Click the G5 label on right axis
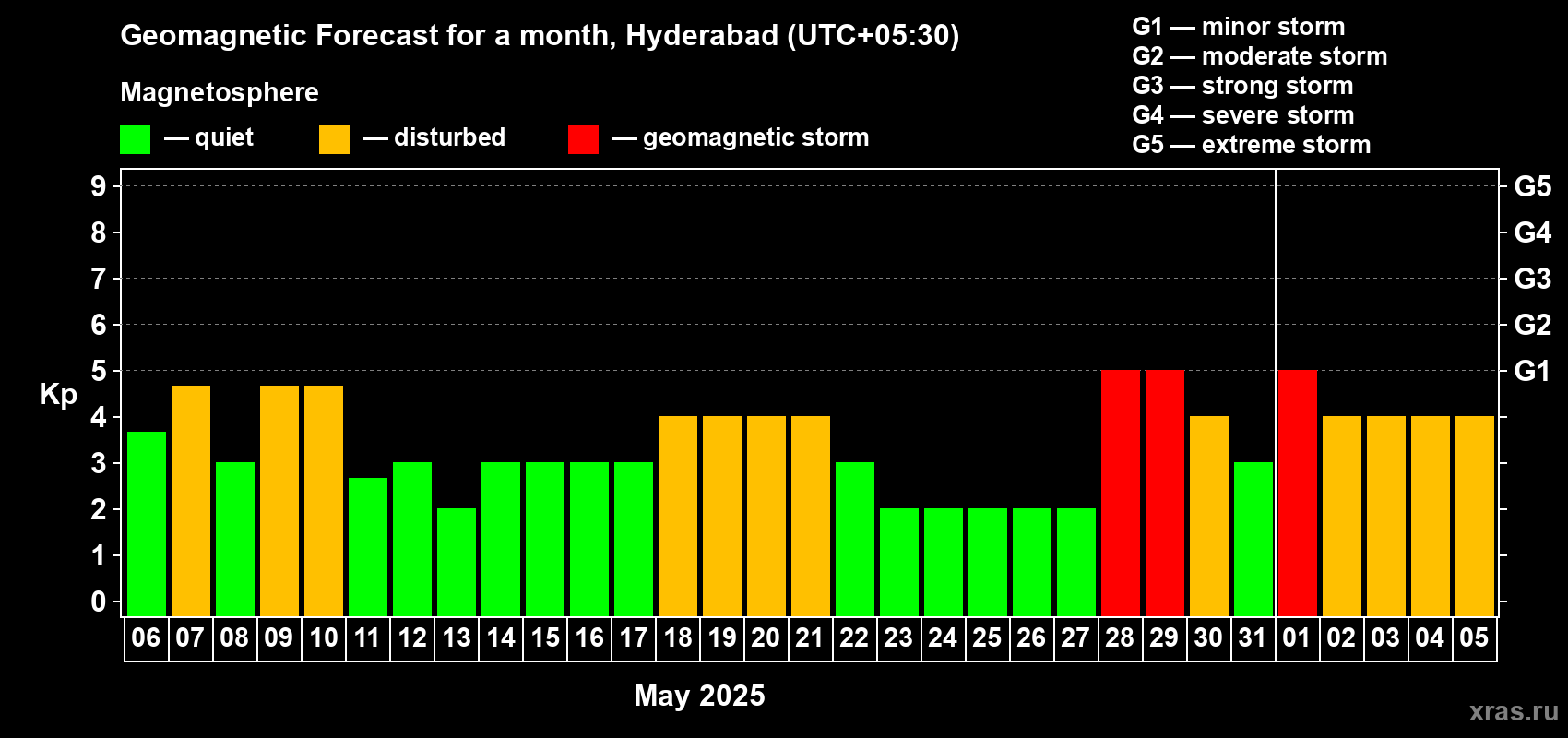This screenshot has height=738, width=1568. pos(1532,186)
